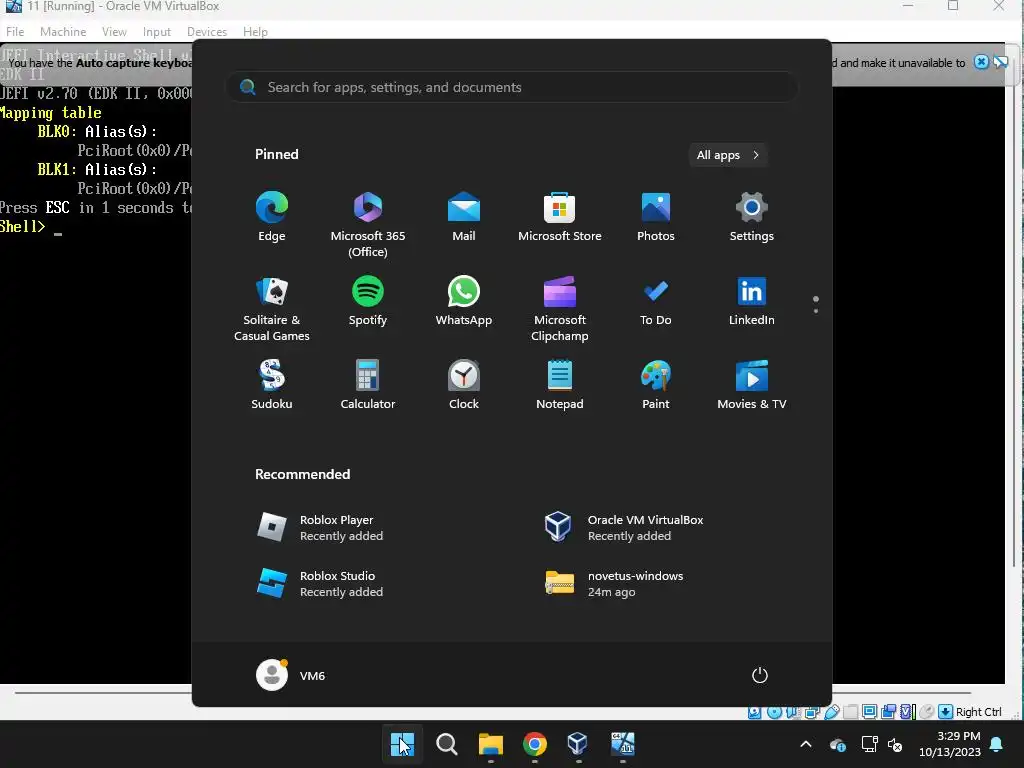Dismiss the VirtualBox keyboard capture notification

pos(981,62)
